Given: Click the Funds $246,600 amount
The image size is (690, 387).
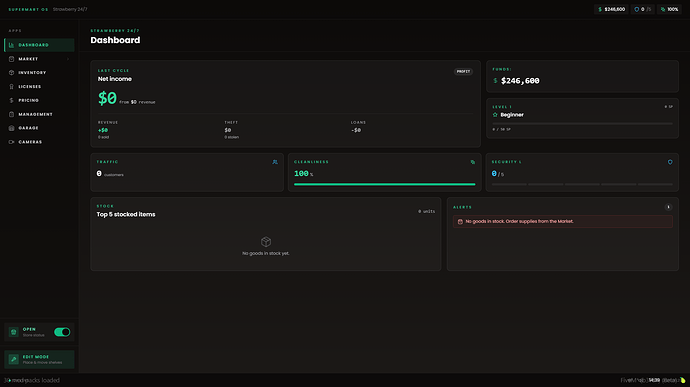Looking at the screenshot, I should click(520, 81).
